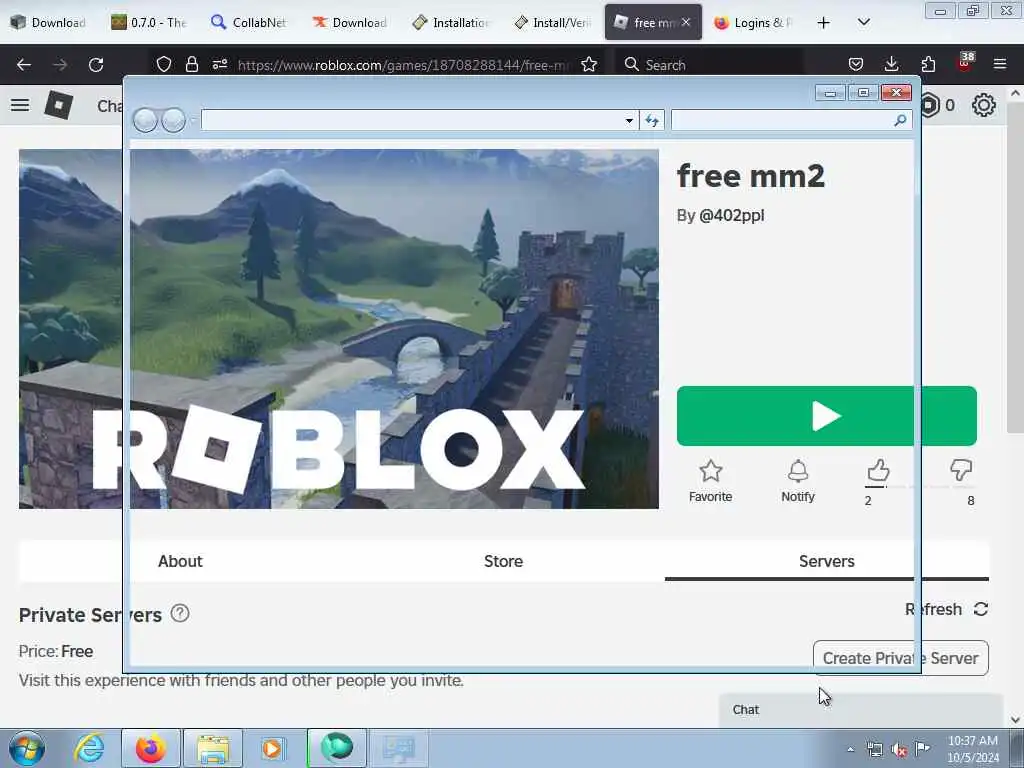The image size is (1024, 768).
Task: Open the Firefox application hamburger menu
Action: point(1000,64)
